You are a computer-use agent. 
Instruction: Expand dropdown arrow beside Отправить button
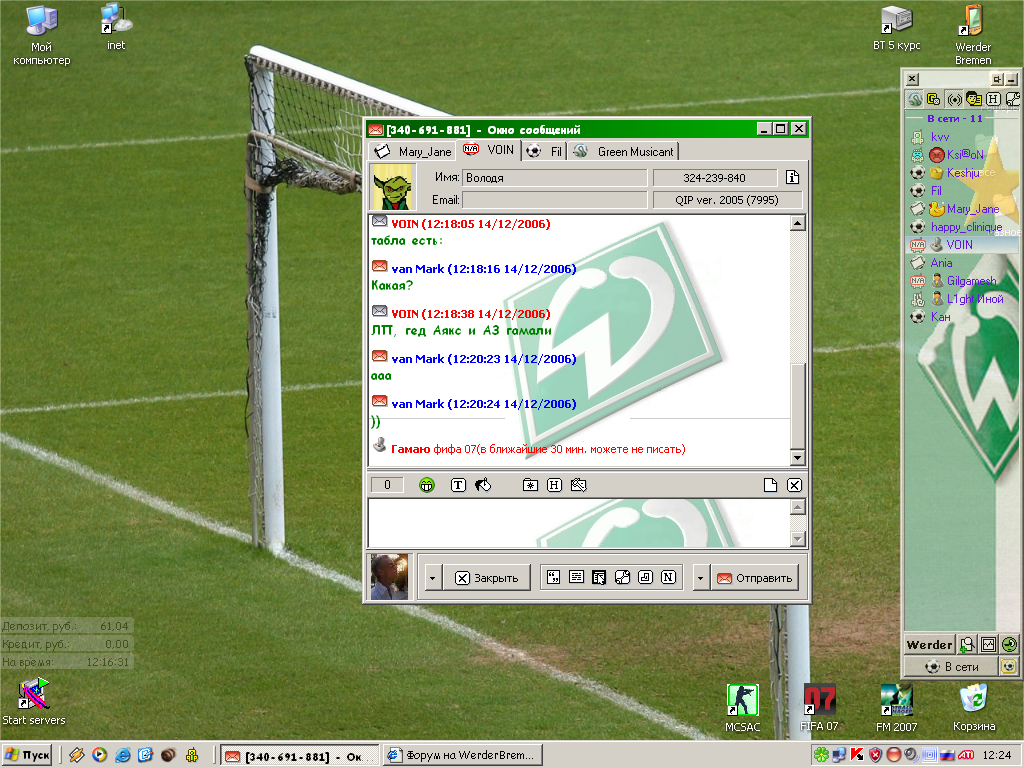(700, 578)
